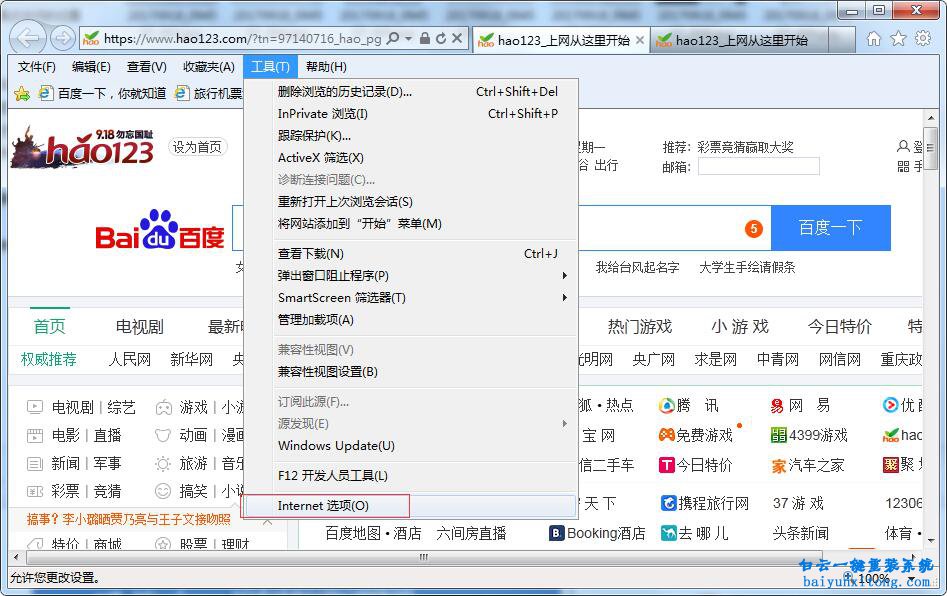Open the 查看(V) menu
Image resolution: width=947 pixels, height=596 pixels.
(x=147, y=66)
